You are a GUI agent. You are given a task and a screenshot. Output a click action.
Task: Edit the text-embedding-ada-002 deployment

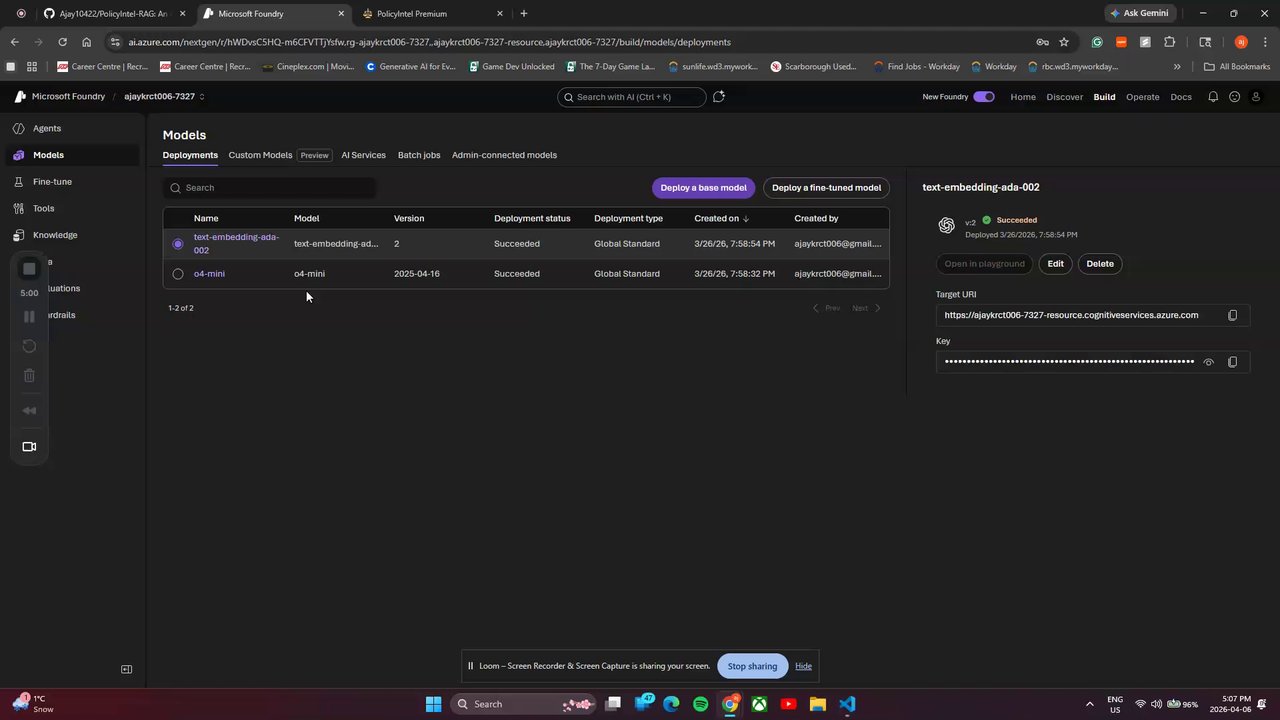(1055, 264)
